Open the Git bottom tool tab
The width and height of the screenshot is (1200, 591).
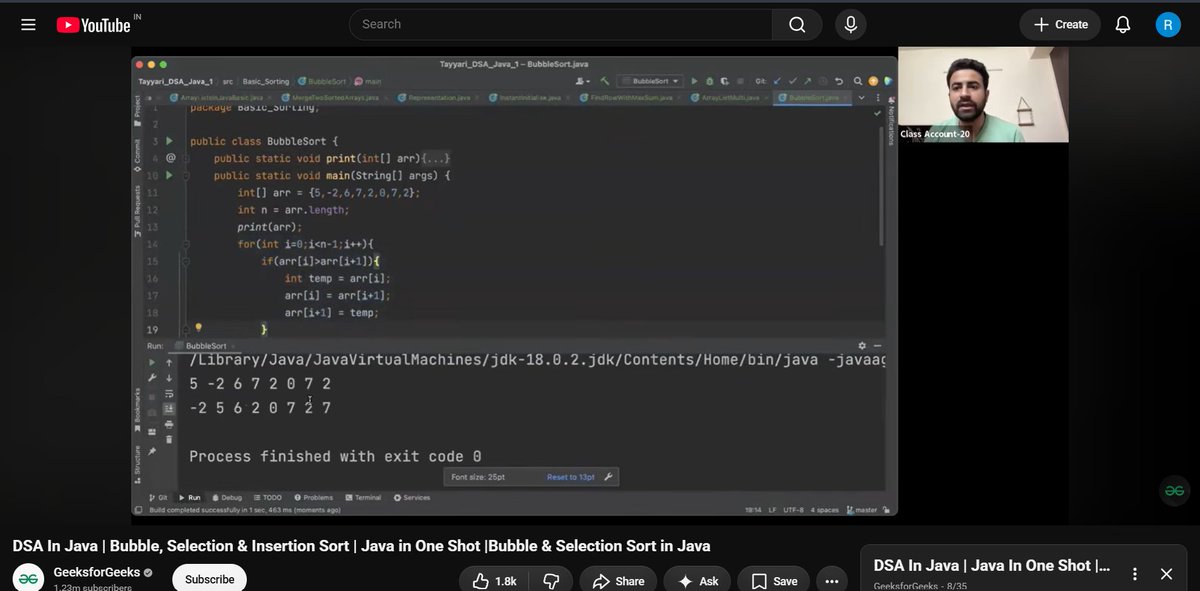tap(157, 497)
